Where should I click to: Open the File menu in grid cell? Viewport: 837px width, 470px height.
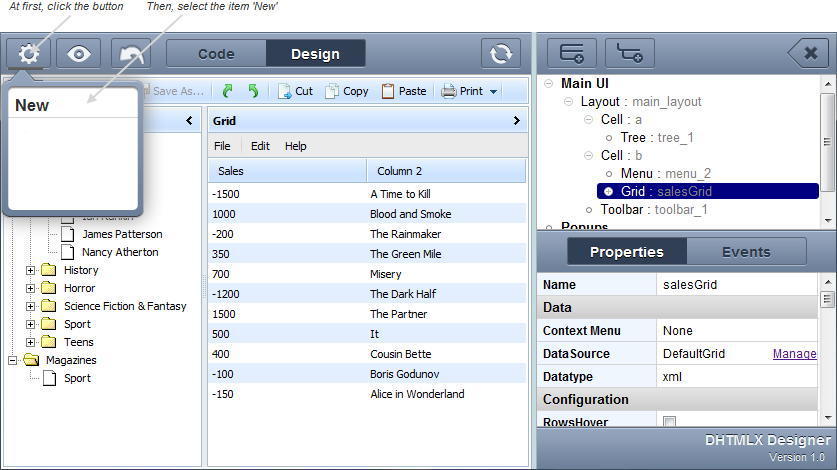click(x=222, y=146)
